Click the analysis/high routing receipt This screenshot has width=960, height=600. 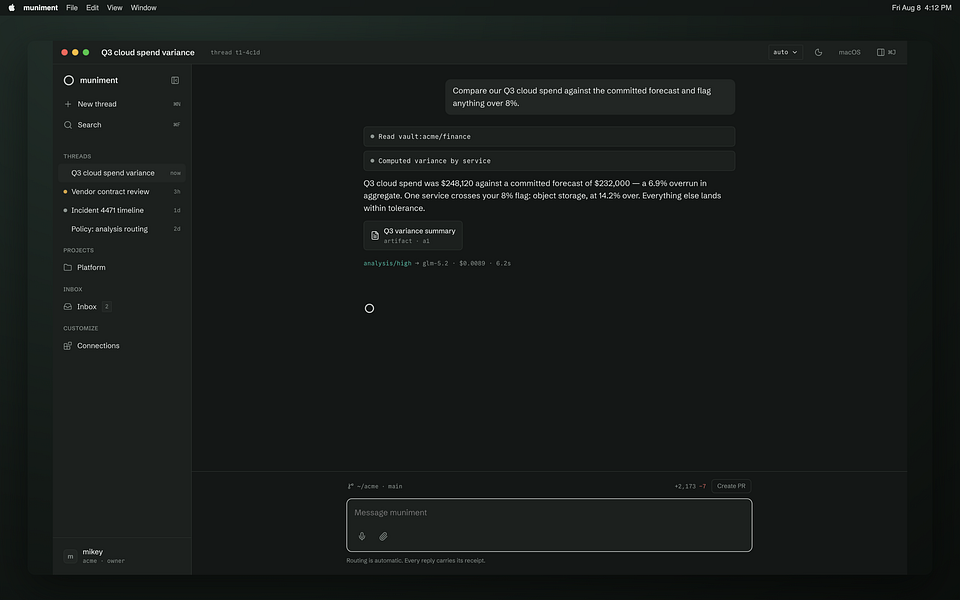tap(388, 263)
